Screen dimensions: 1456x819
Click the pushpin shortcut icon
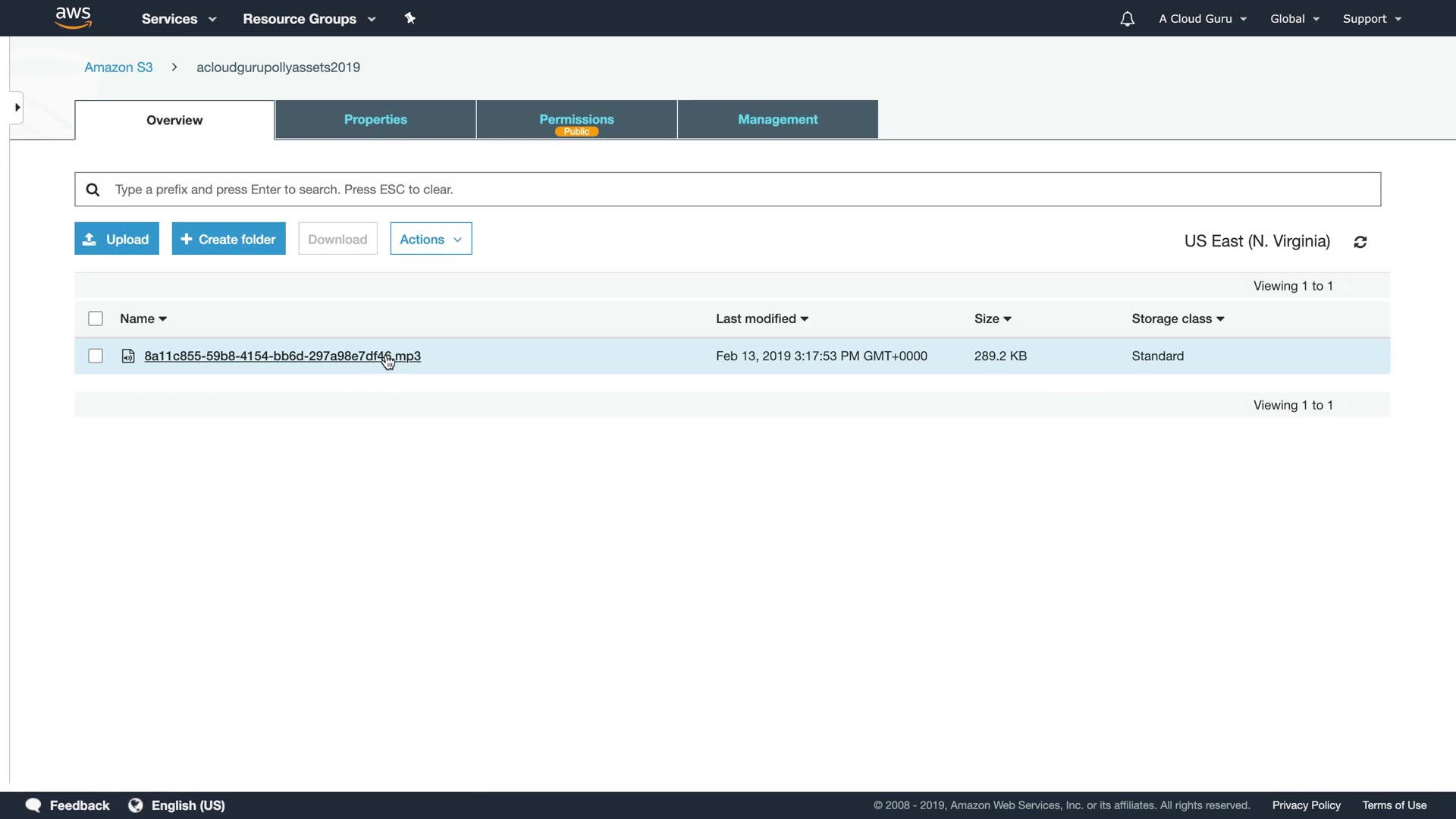pyautogui.click(x=410, y=18)
